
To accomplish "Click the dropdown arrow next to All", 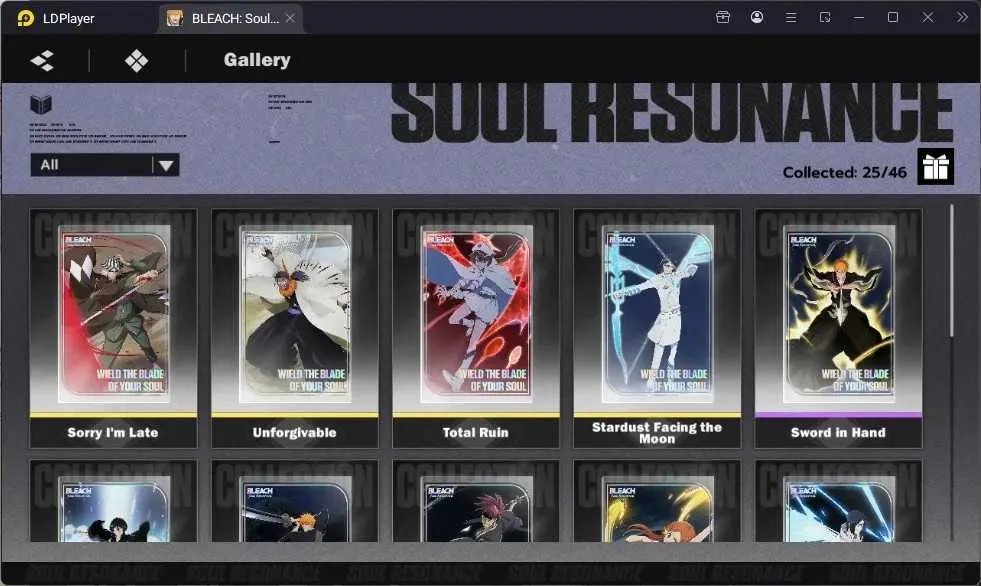I will [166, 165].
